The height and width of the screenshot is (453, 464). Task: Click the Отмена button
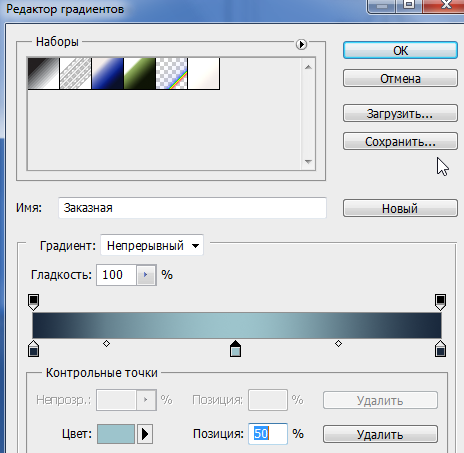(x=400, y=78)
